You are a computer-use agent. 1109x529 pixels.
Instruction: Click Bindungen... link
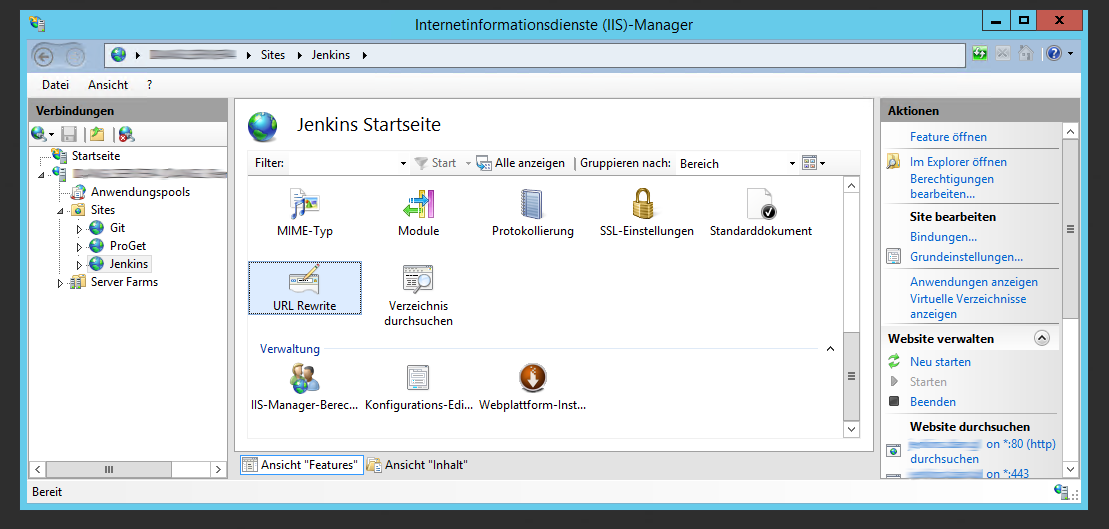tap(943, 237)
